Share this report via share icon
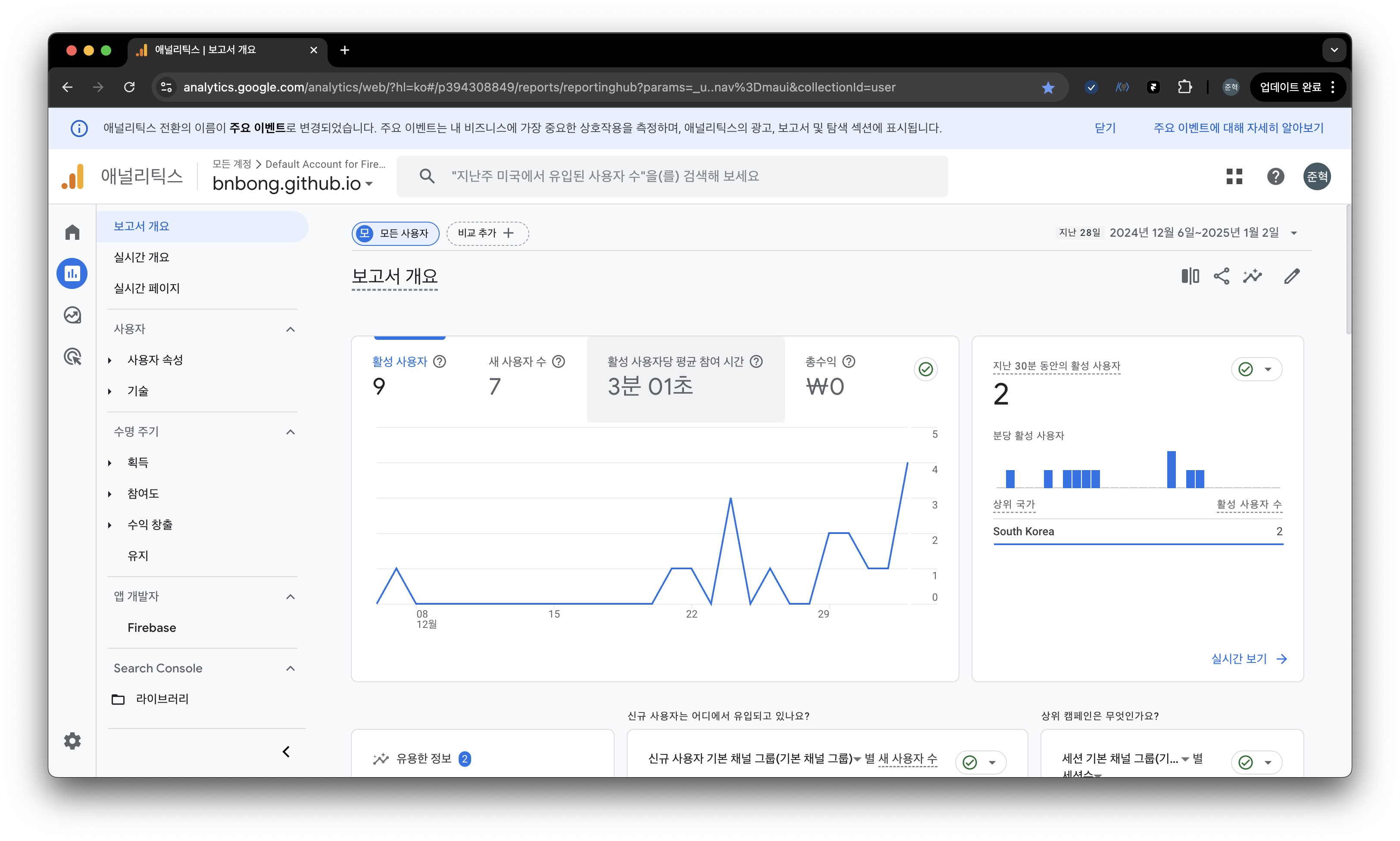The height and width of the screenshot is (841, 1400). 1221,276
